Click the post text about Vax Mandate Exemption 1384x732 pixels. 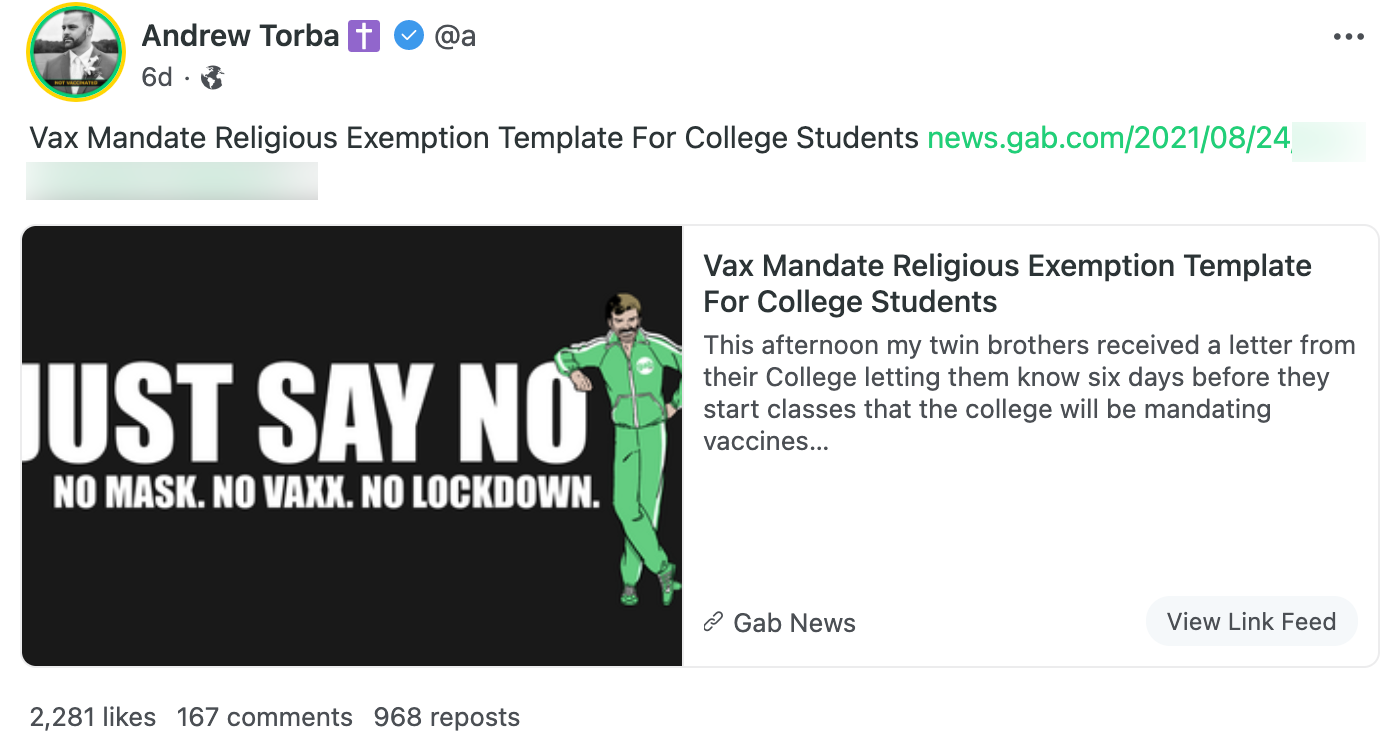pyautogui.click(x=474, y=138)
